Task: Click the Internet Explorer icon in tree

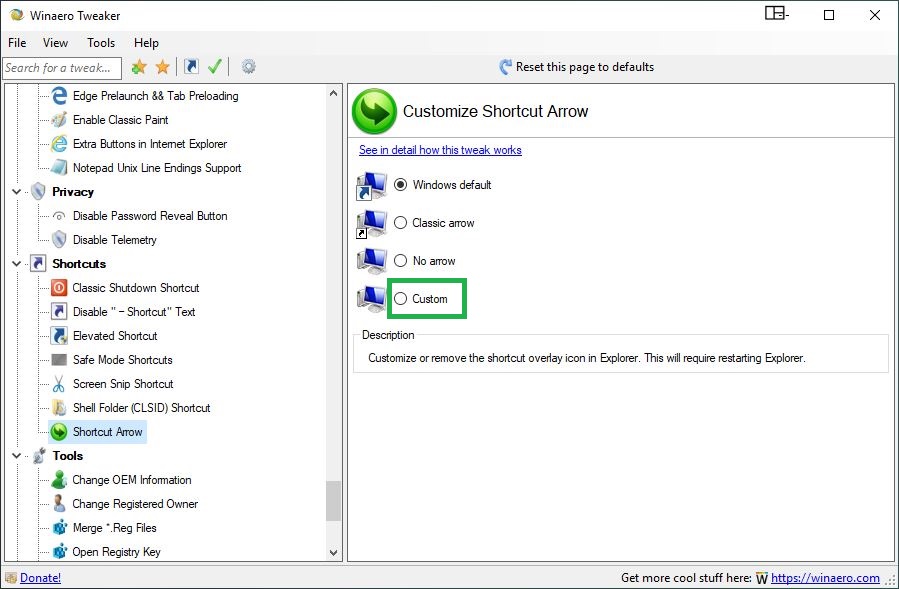Action: pyautogui.click(x=59, y=144)
